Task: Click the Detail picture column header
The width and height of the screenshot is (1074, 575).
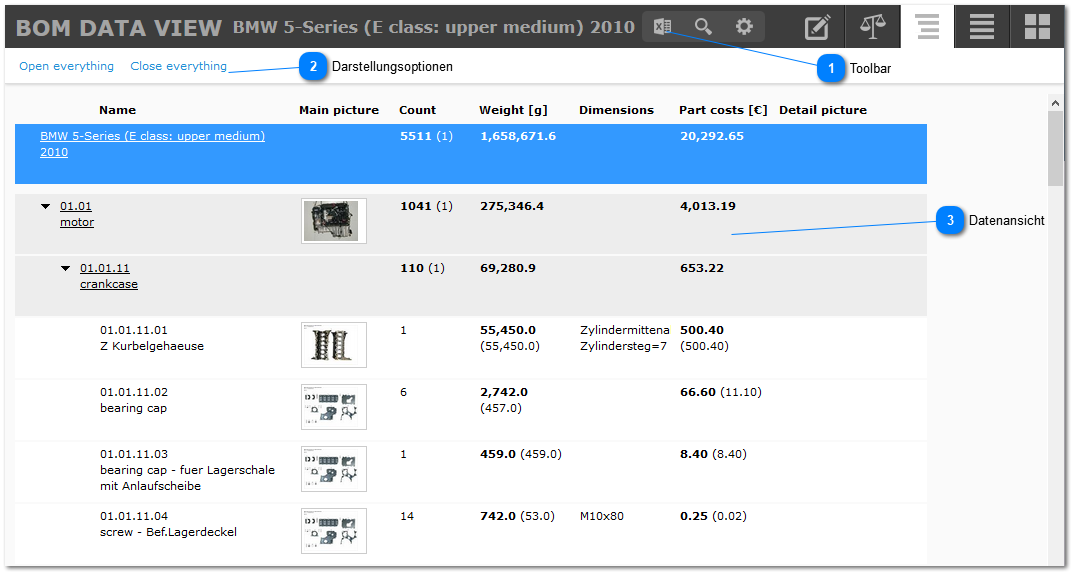Action: point(823,110)
